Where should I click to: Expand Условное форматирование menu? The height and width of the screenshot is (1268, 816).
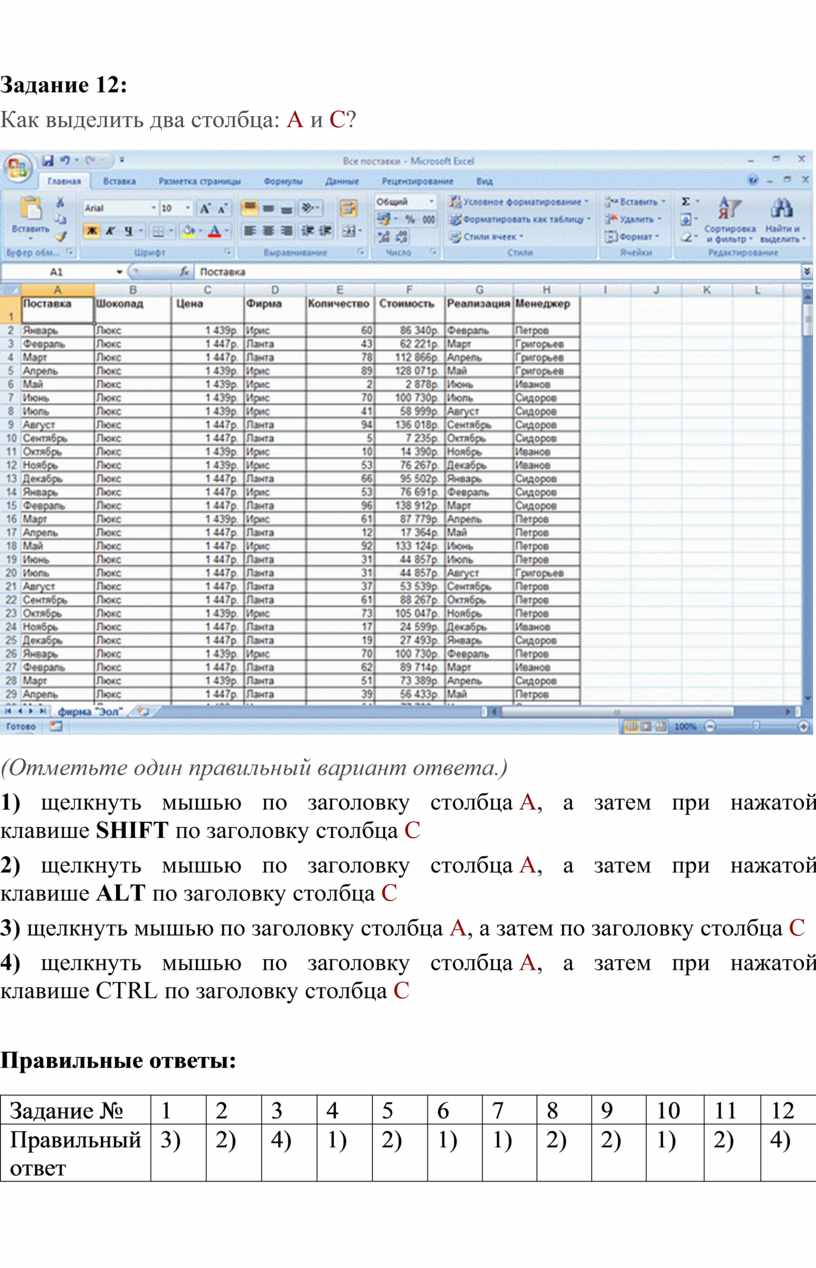point(519,201)
